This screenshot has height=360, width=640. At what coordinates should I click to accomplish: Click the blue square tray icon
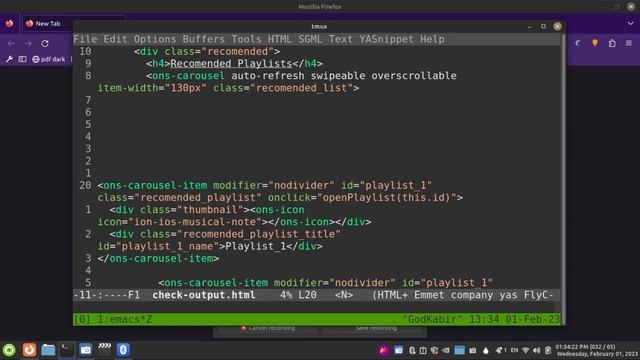tap(459, 350)
